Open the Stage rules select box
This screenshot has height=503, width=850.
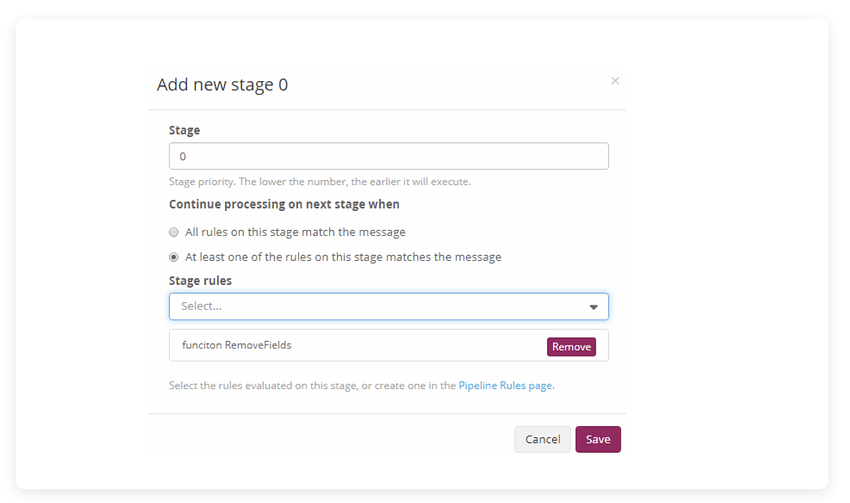coord(389,307)
